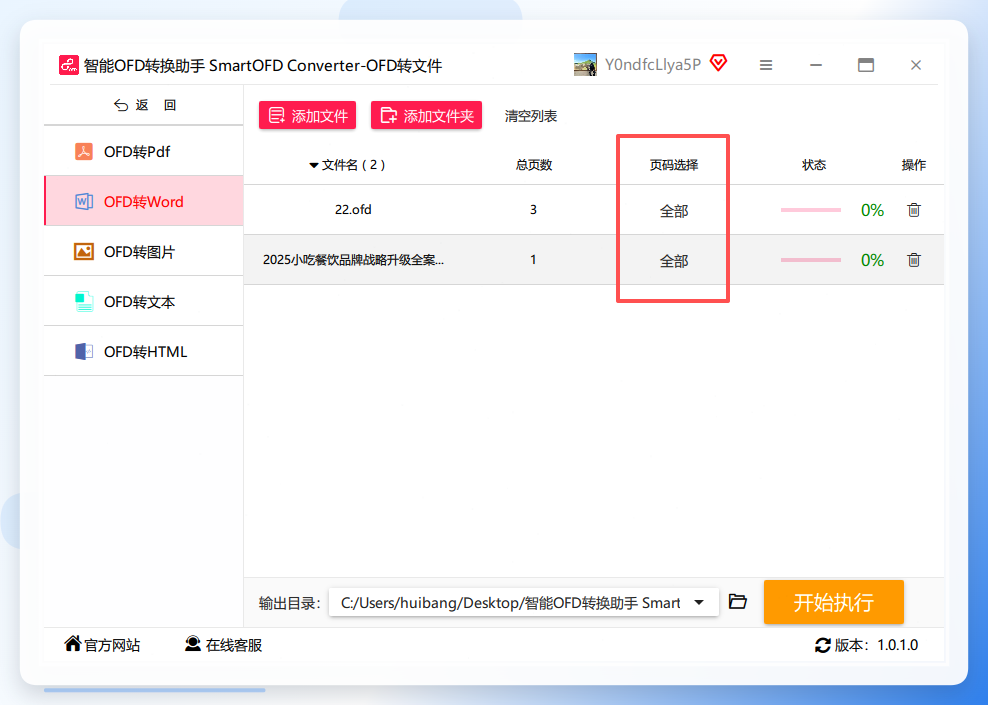
Task: Switch to the OFD转Word tab
Action: (x=144, y=201)
